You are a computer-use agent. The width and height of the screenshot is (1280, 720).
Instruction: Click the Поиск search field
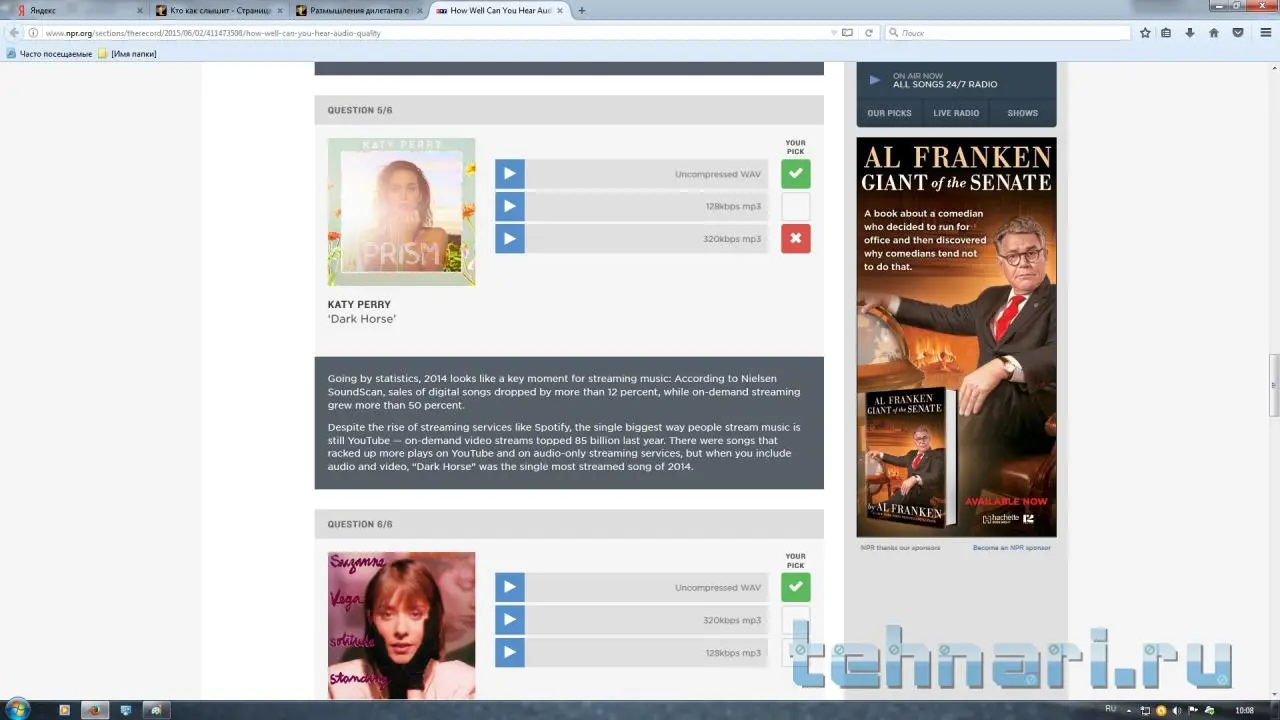point(1007,33)
